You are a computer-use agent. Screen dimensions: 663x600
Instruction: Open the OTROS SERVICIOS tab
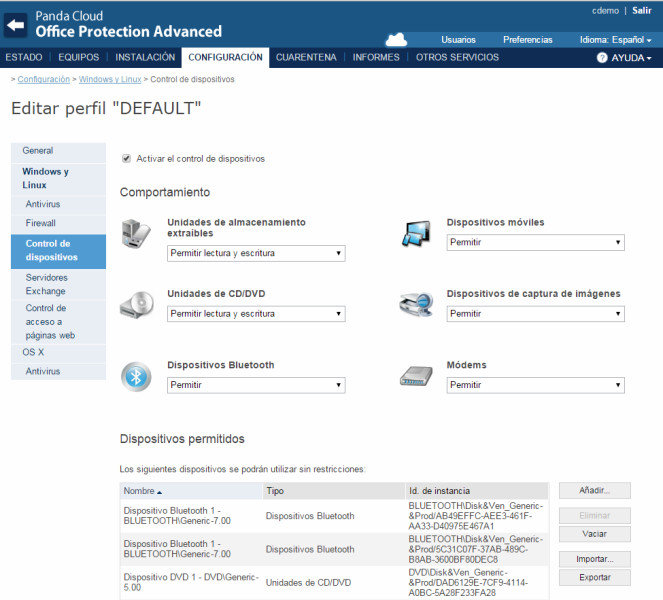coord(457,57)
